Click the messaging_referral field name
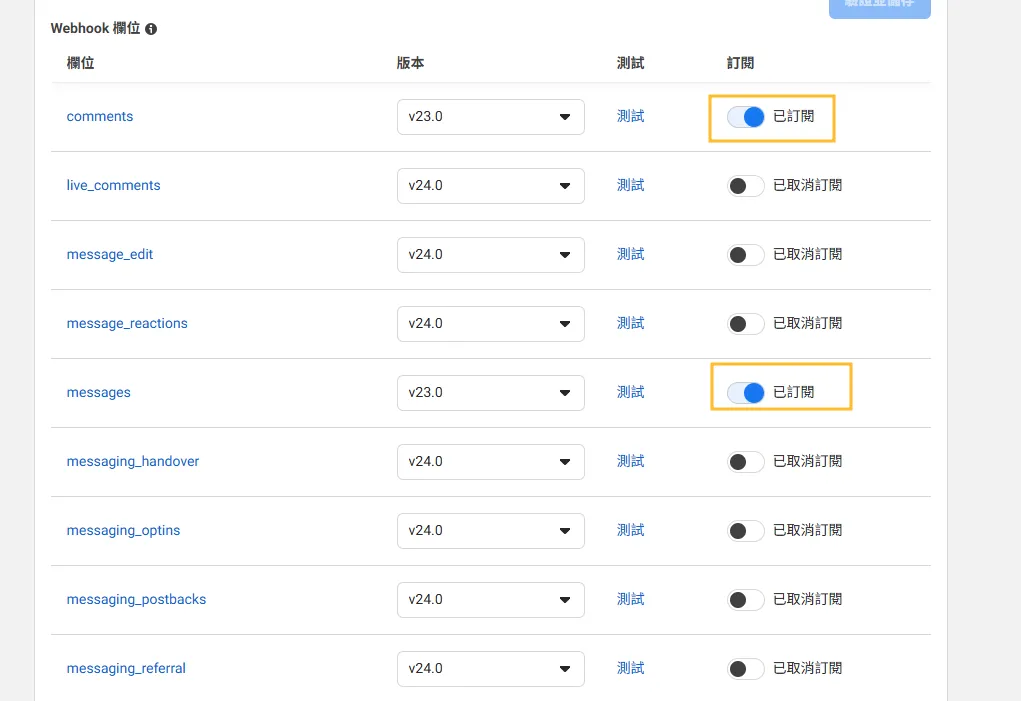 point(126,669)
